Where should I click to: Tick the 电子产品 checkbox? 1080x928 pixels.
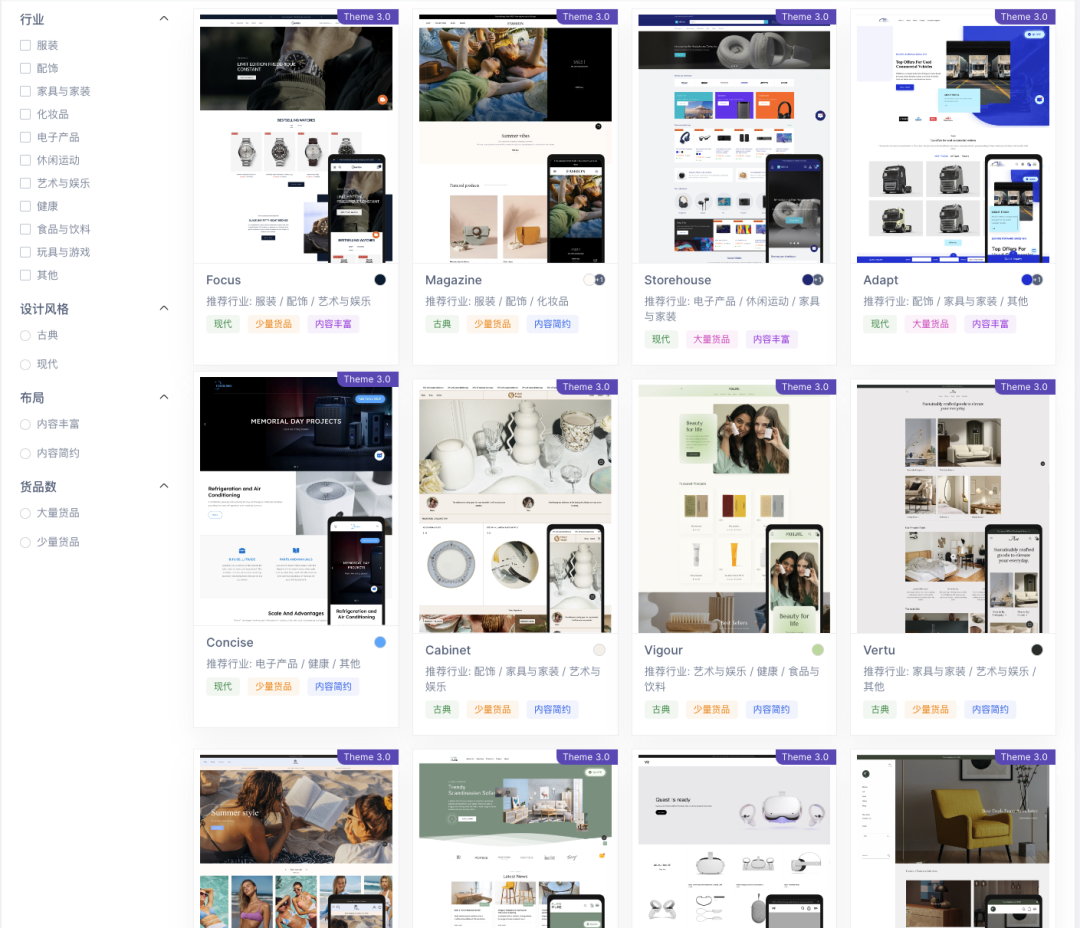pyautogui.click(x=26, y=137)
